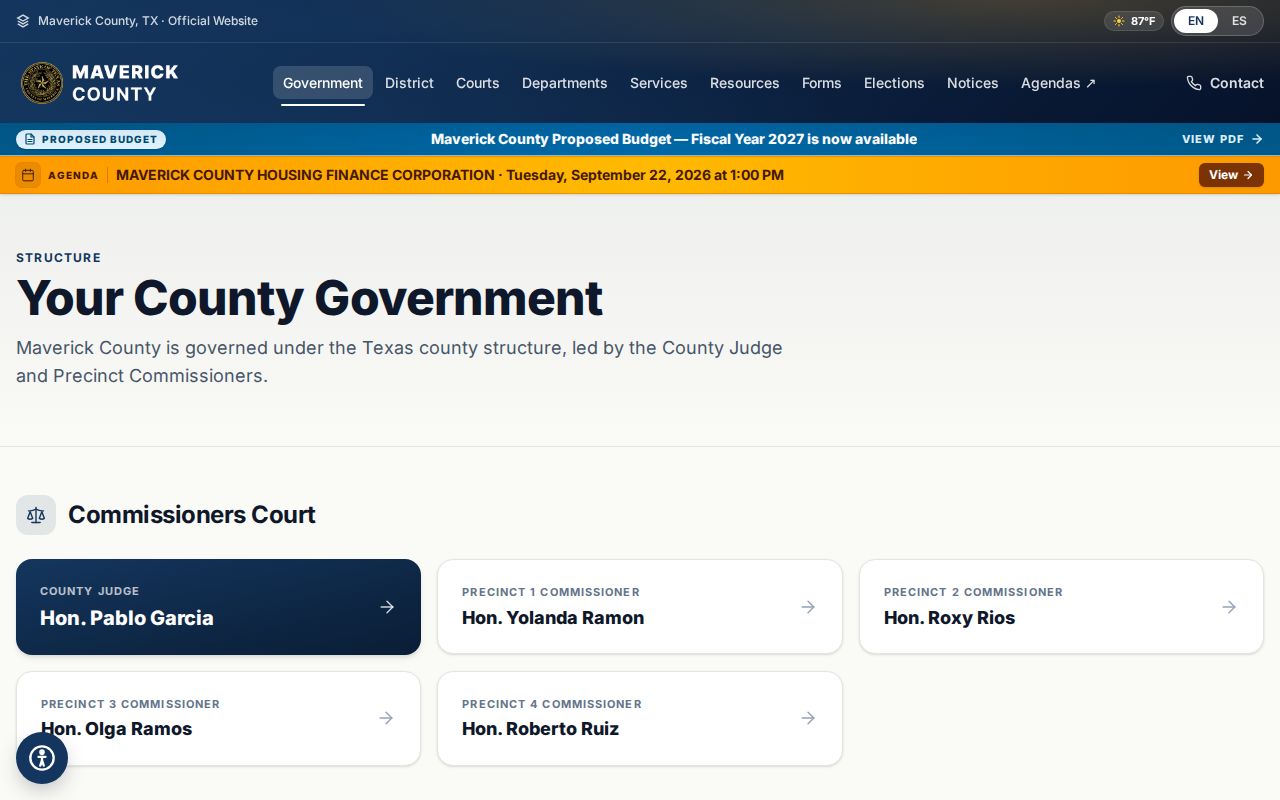This screenshot has width=1280, height=800.
Task: Open the Departments menu
Action: coord(565,83)
